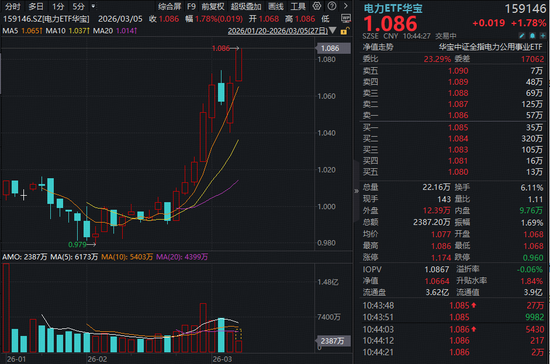Click the MA5 1.065 indicator label
Viewport: 550px width, 364px height.
22,31
